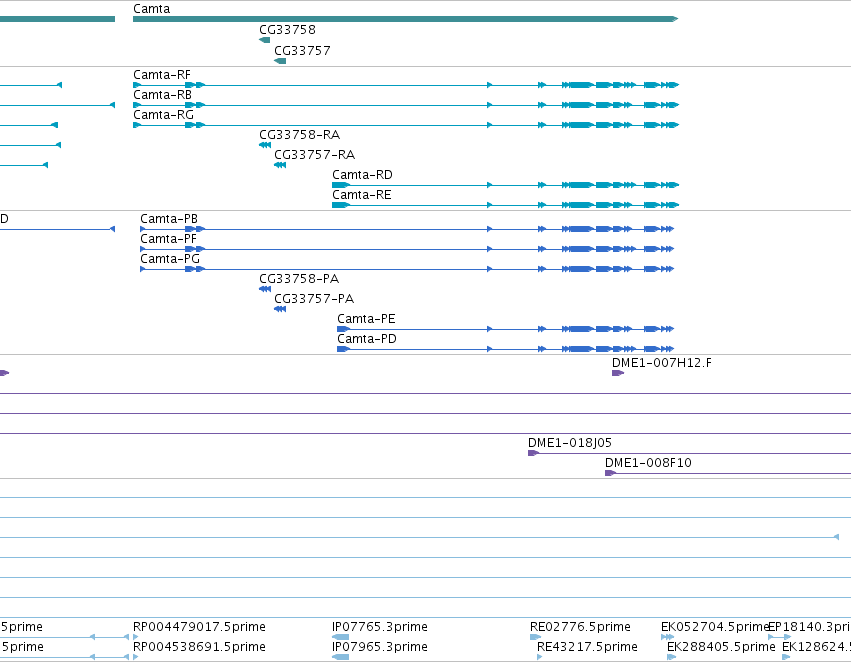Click the RE02776.5prime EST glyph
Viewport: 851px width, 662px height.
click(x=536, y=637)
